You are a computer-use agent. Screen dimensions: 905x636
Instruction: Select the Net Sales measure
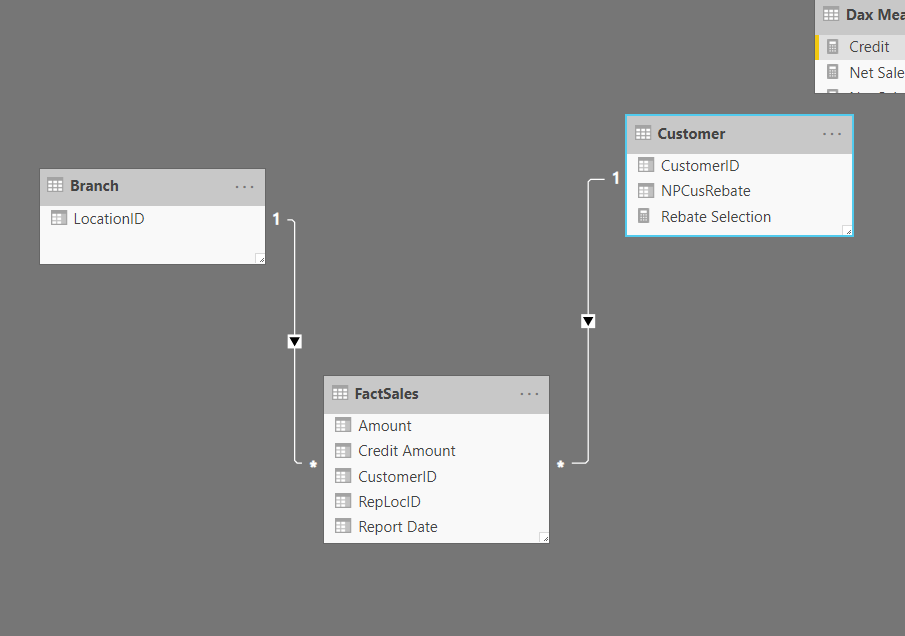click(861, 73)
